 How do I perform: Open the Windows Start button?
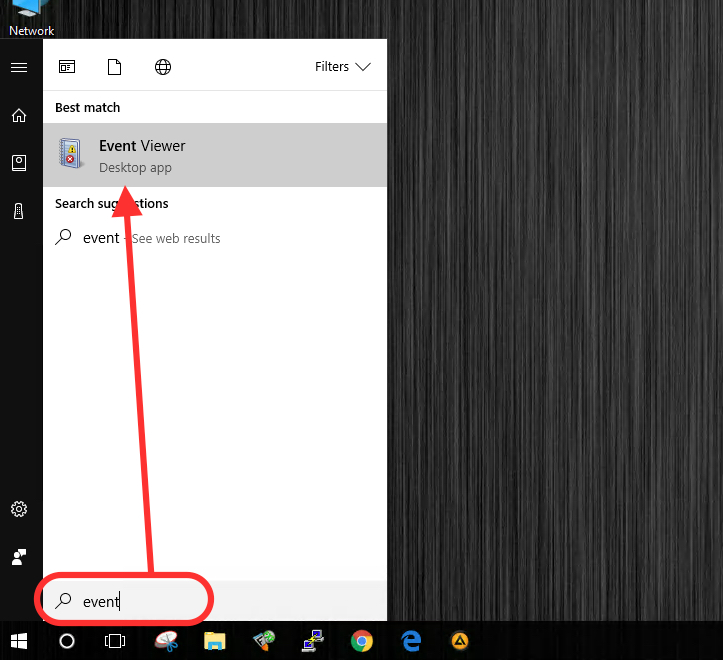click(19, 641)
